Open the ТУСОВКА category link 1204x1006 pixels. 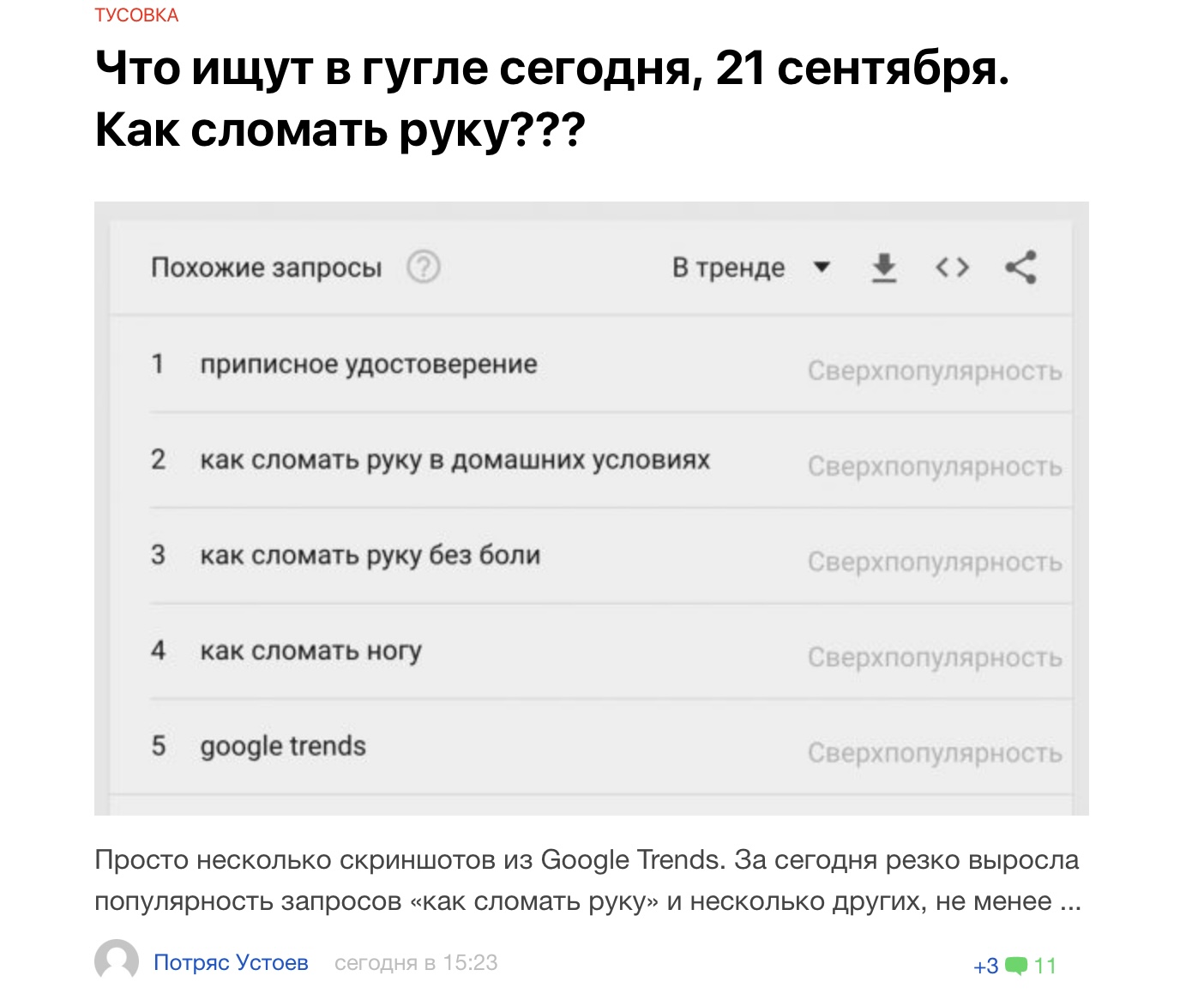(136, 15)
